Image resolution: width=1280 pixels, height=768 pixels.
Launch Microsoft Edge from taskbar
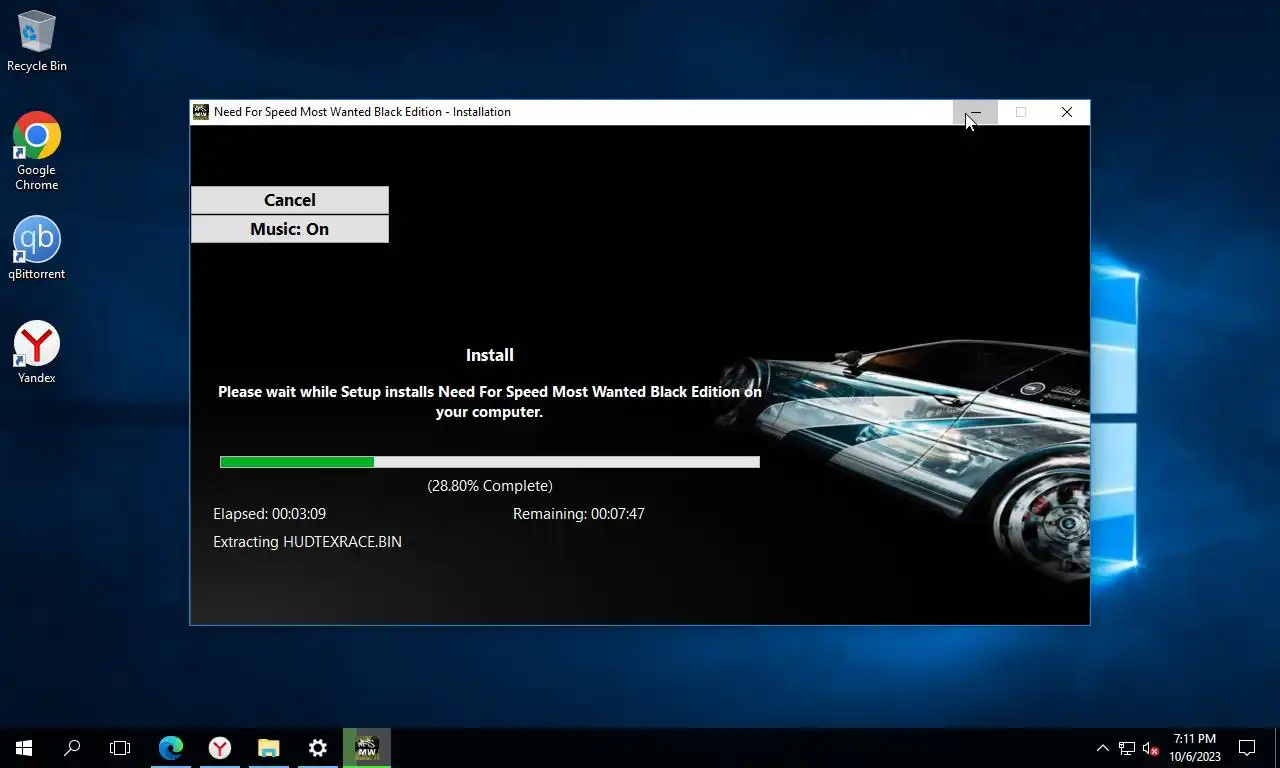pyautogui.click(x=171, y=748)
